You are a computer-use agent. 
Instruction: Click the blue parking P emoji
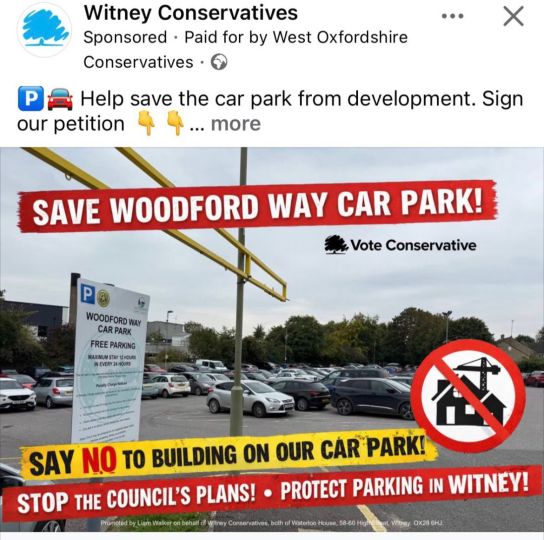click(x=31, y=99)
